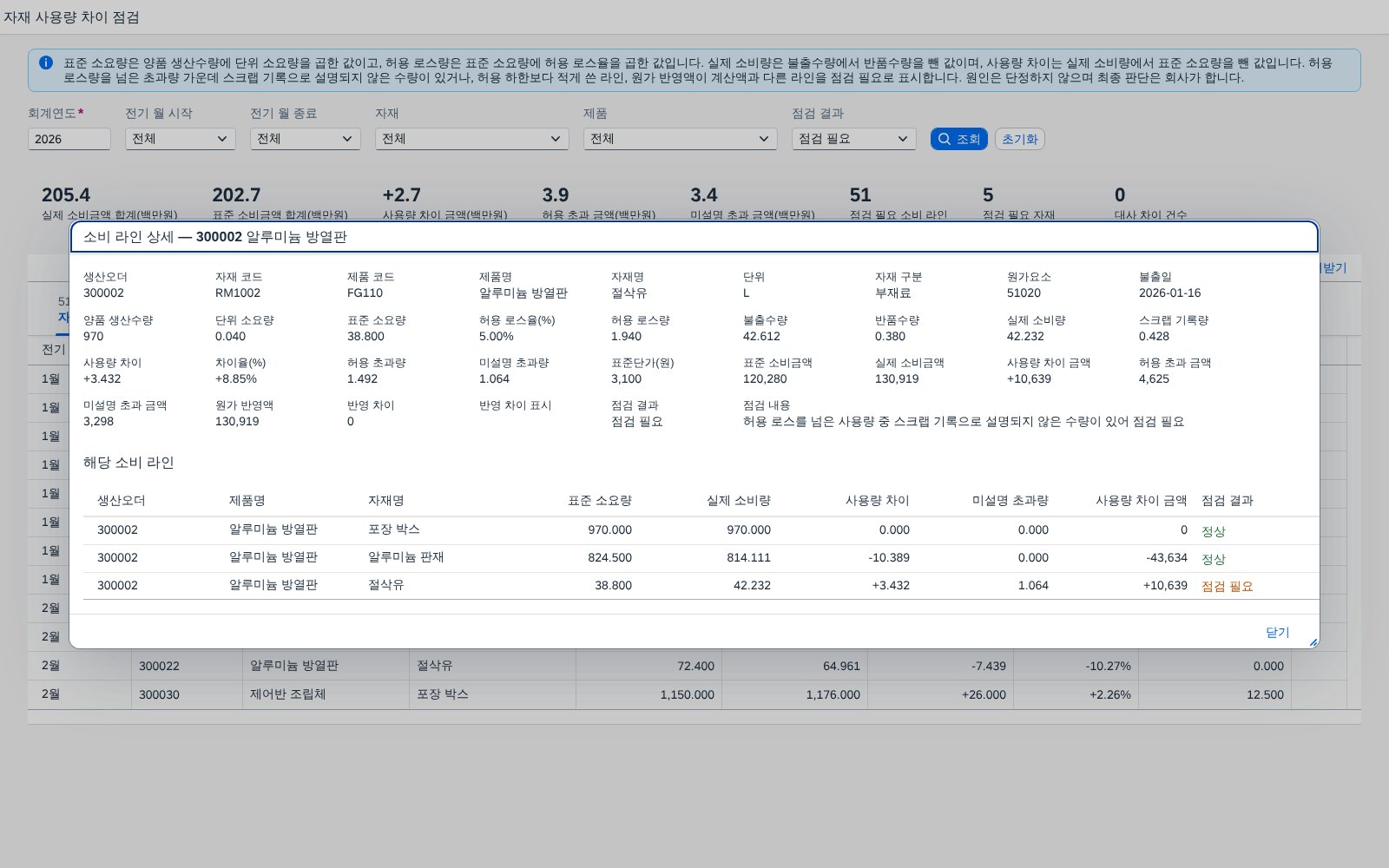Close the dialog with 닫기 button
Viewport: 1389px width, 868px height.
point(1278,632)
